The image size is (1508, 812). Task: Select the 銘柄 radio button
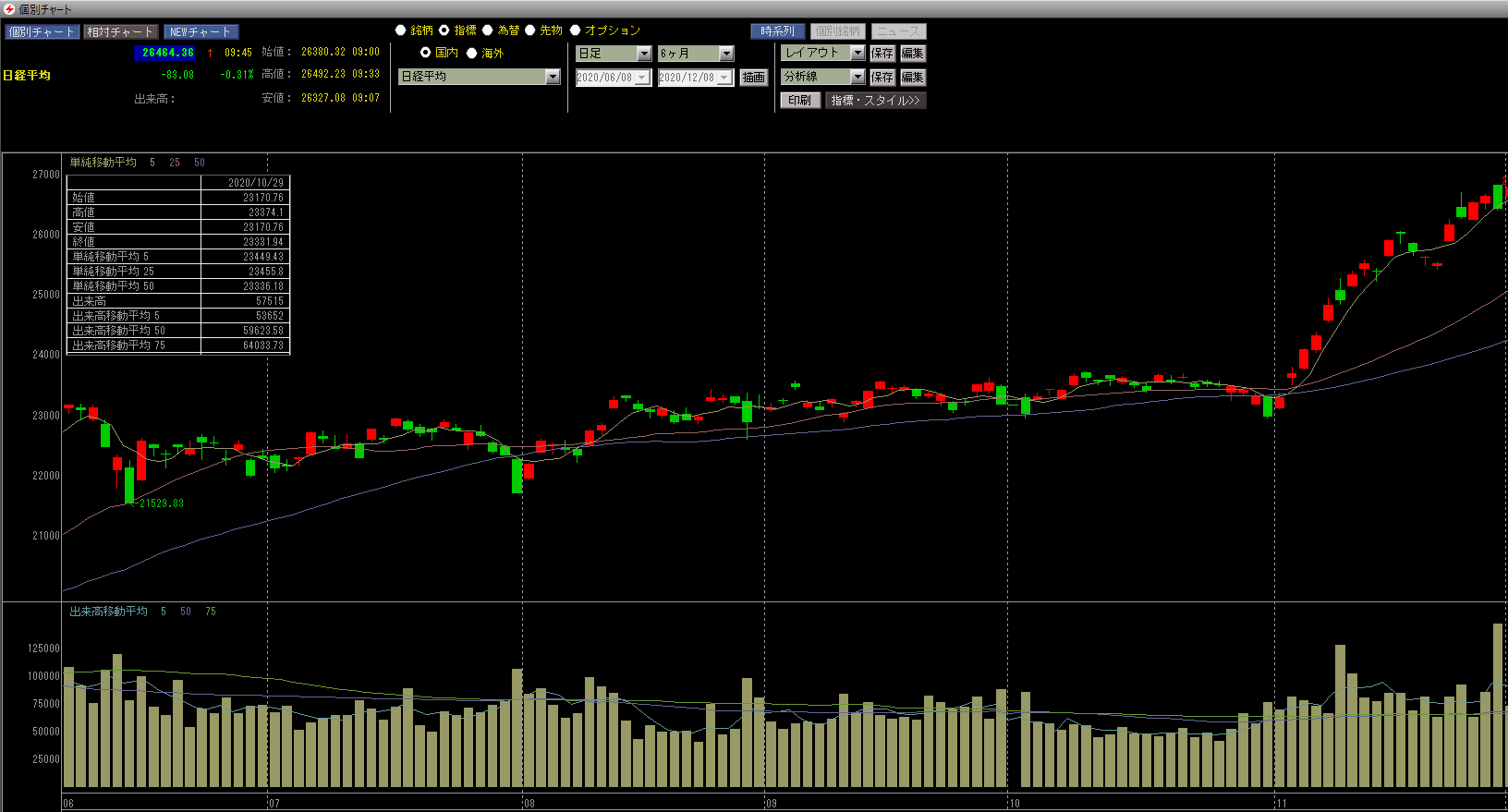401,30
